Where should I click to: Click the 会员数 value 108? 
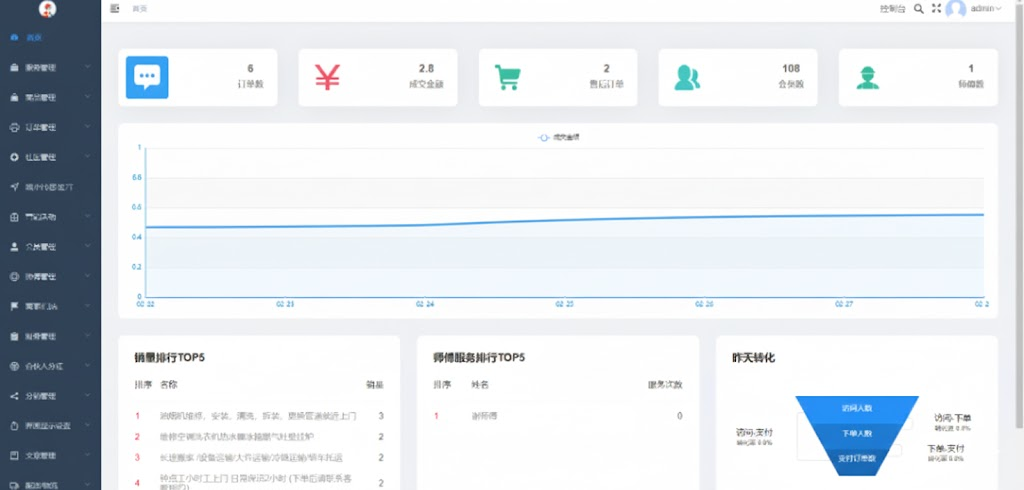coord(791,68)
